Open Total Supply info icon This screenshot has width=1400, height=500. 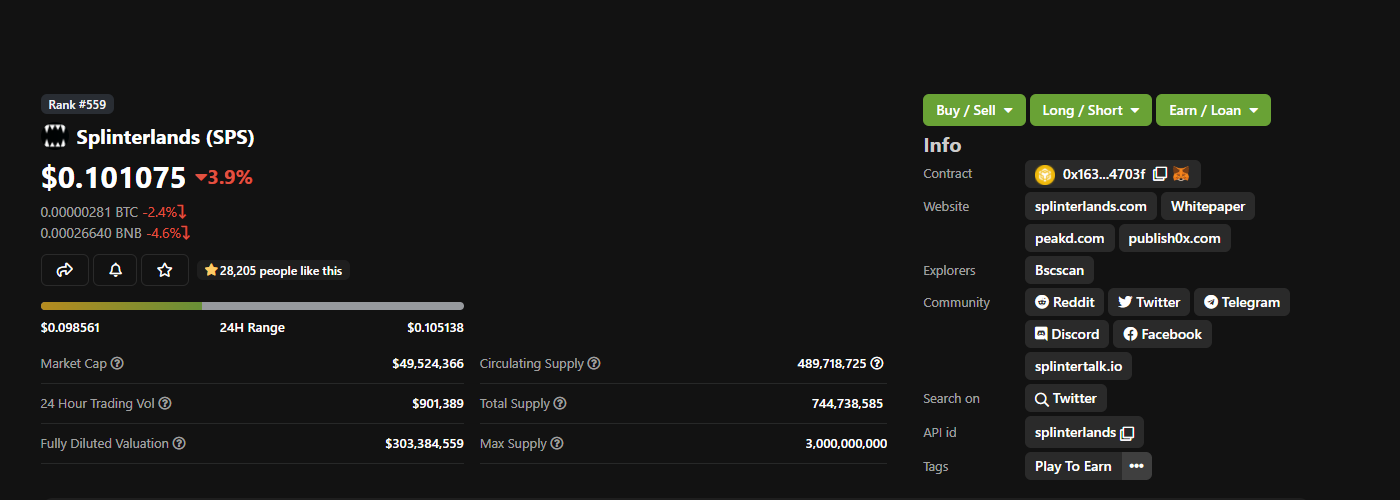[x=560, y=404]
